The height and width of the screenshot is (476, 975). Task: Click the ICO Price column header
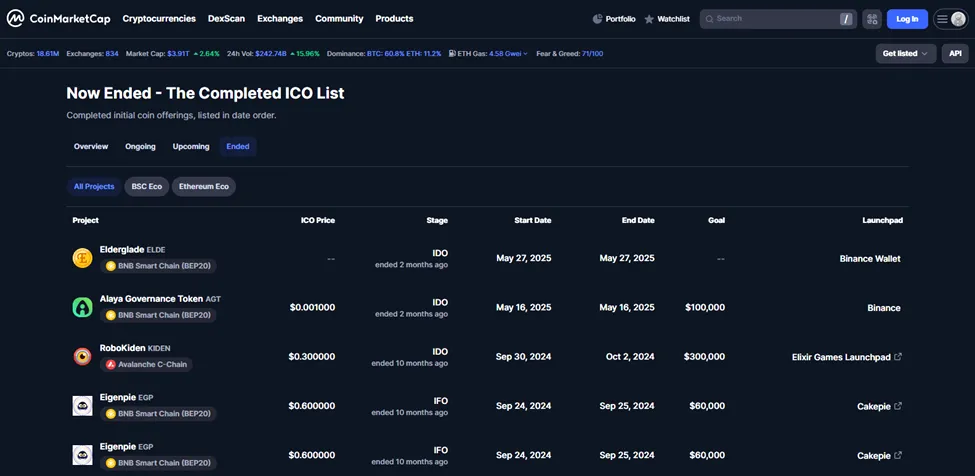[x=317, y=220]
